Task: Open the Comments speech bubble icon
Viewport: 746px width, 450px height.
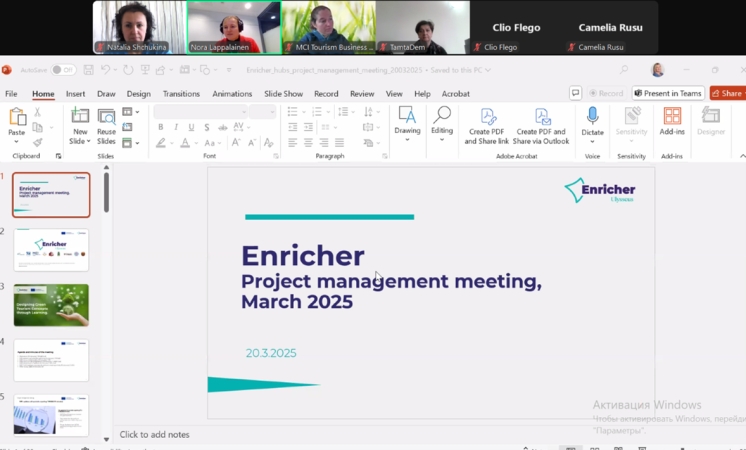Action: tap(575, 93)
